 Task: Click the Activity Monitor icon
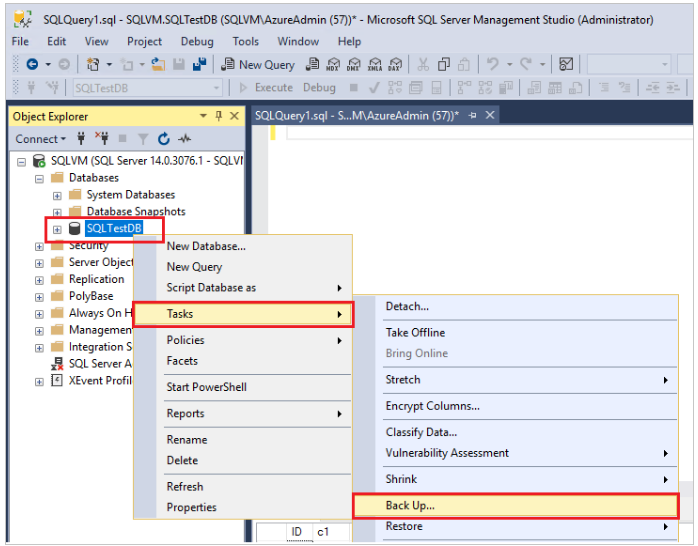(x=566, y=65)
